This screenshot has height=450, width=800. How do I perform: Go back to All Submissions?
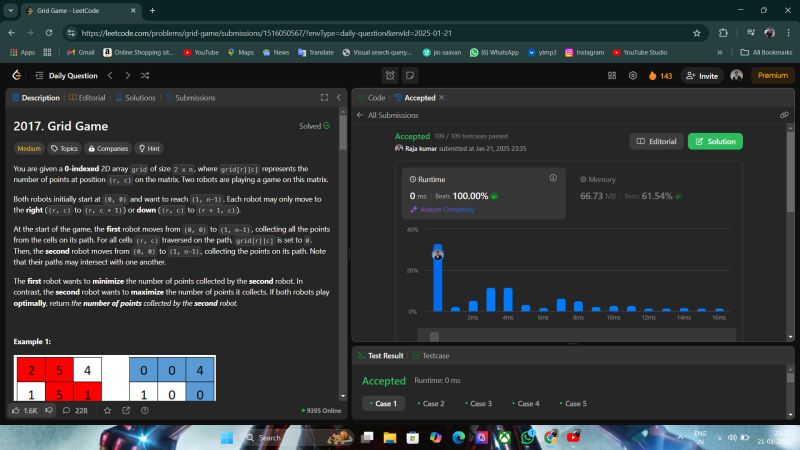tap(387, 115)
